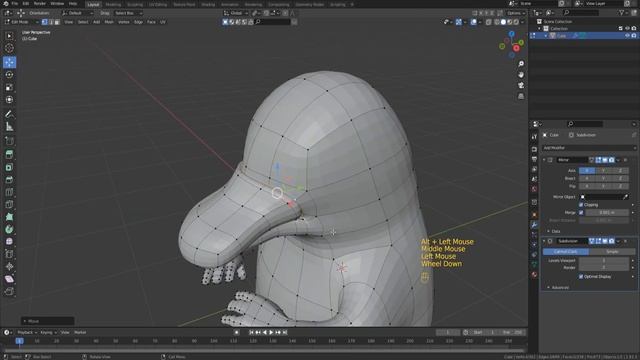Click the red X axis on navigation gizmo
Image resolution: width=640 pixels, height=360 pixels.
516,48
